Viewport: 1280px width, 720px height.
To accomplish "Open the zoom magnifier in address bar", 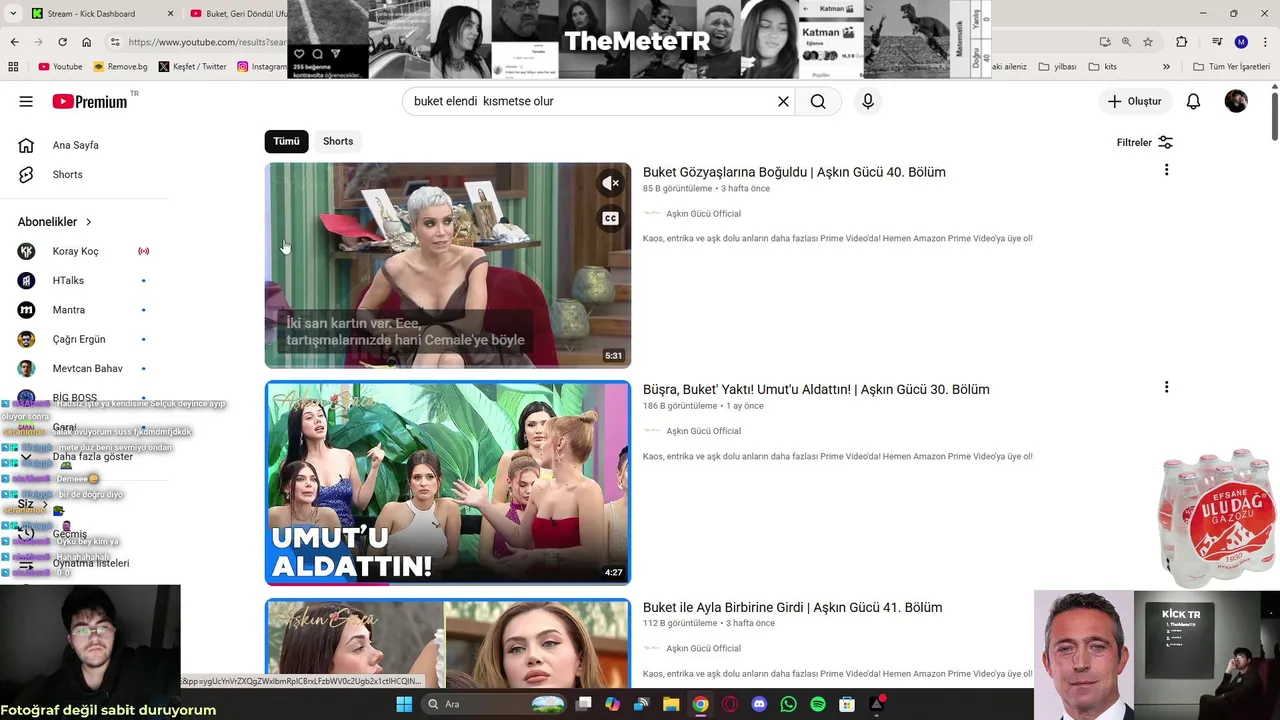I will [1126, 42].
